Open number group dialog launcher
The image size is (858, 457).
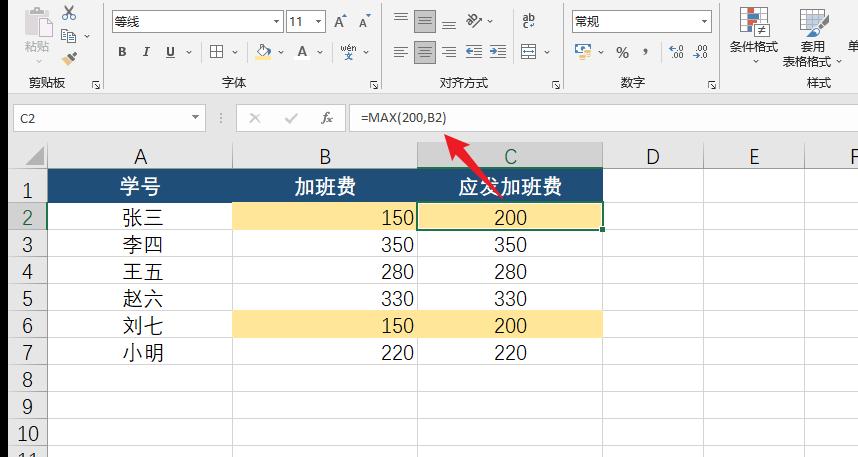click(x=712, y=85)
